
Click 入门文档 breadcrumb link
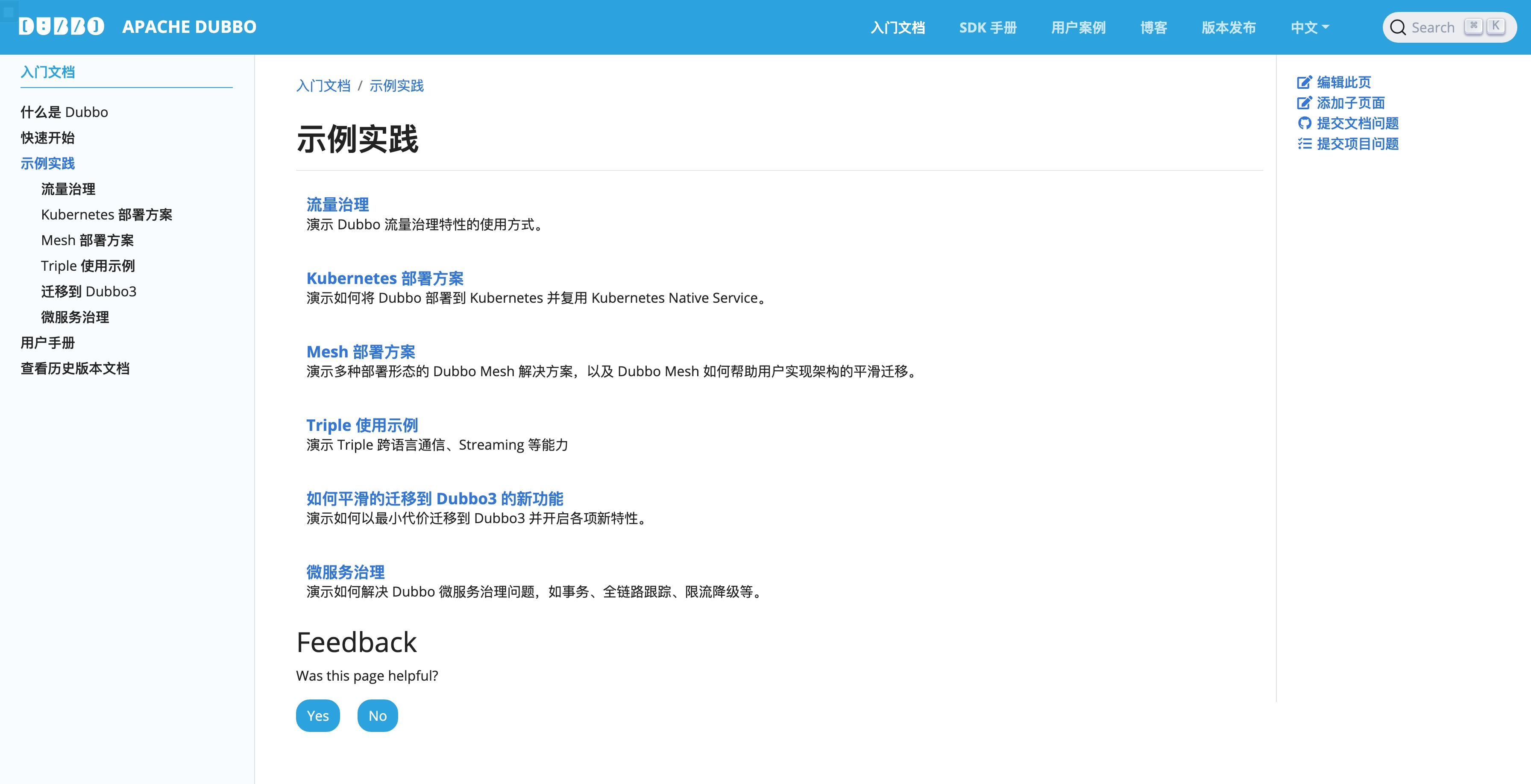click(323, 85)
